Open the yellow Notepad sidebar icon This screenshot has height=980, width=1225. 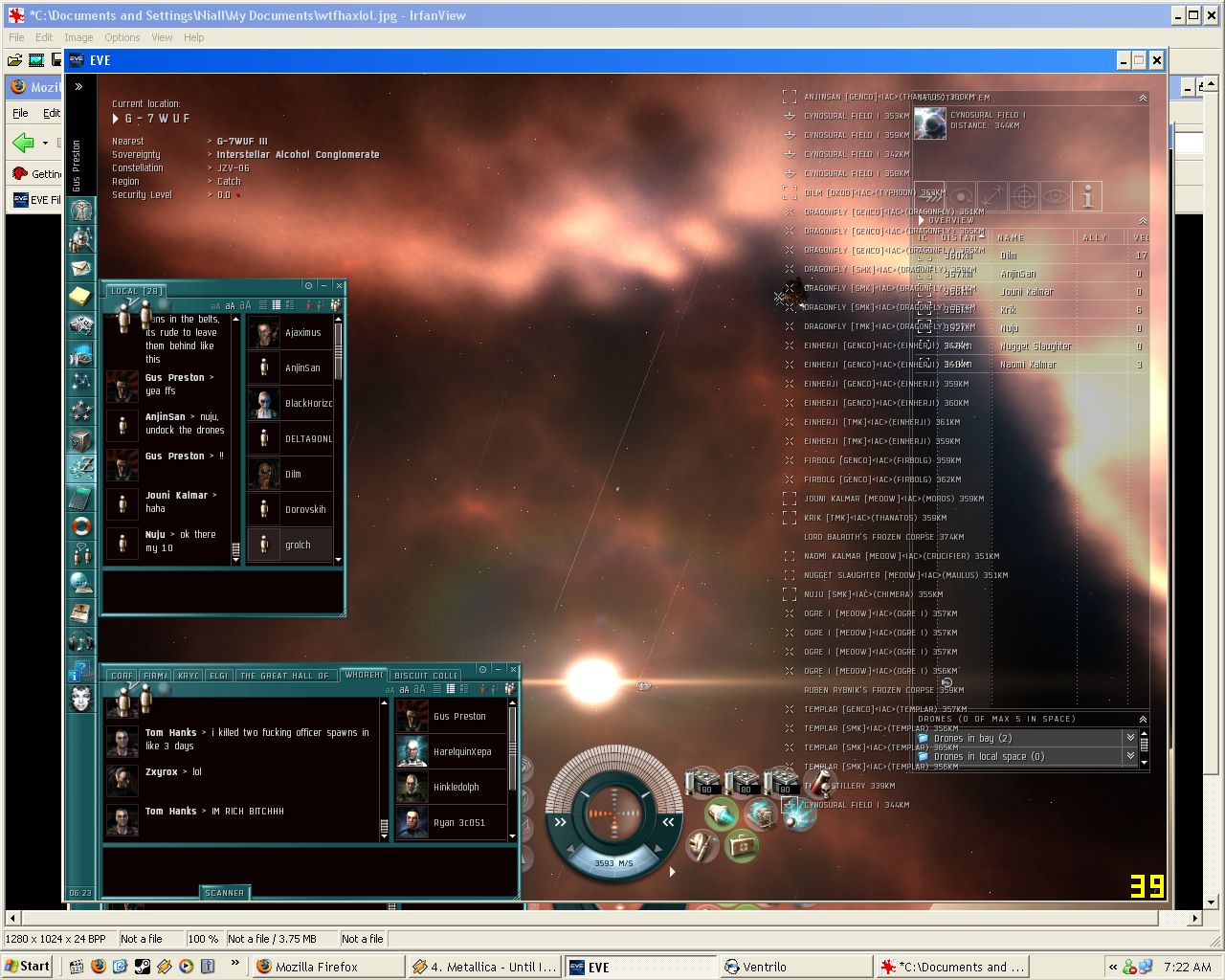[81, 297]
